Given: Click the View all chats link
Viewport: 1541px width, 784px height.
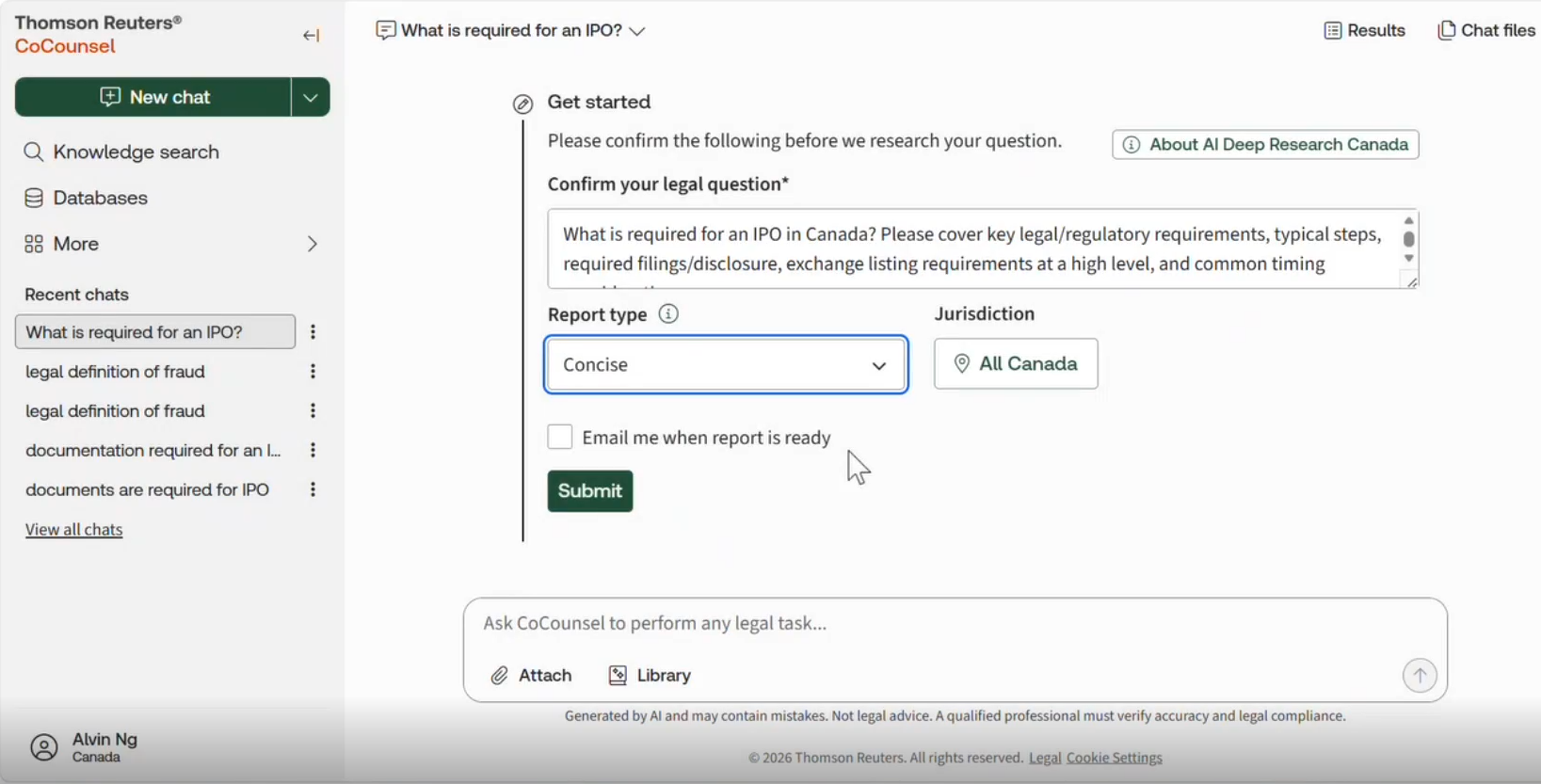Looking at the screenshot, I should click(x=73, y=529).
